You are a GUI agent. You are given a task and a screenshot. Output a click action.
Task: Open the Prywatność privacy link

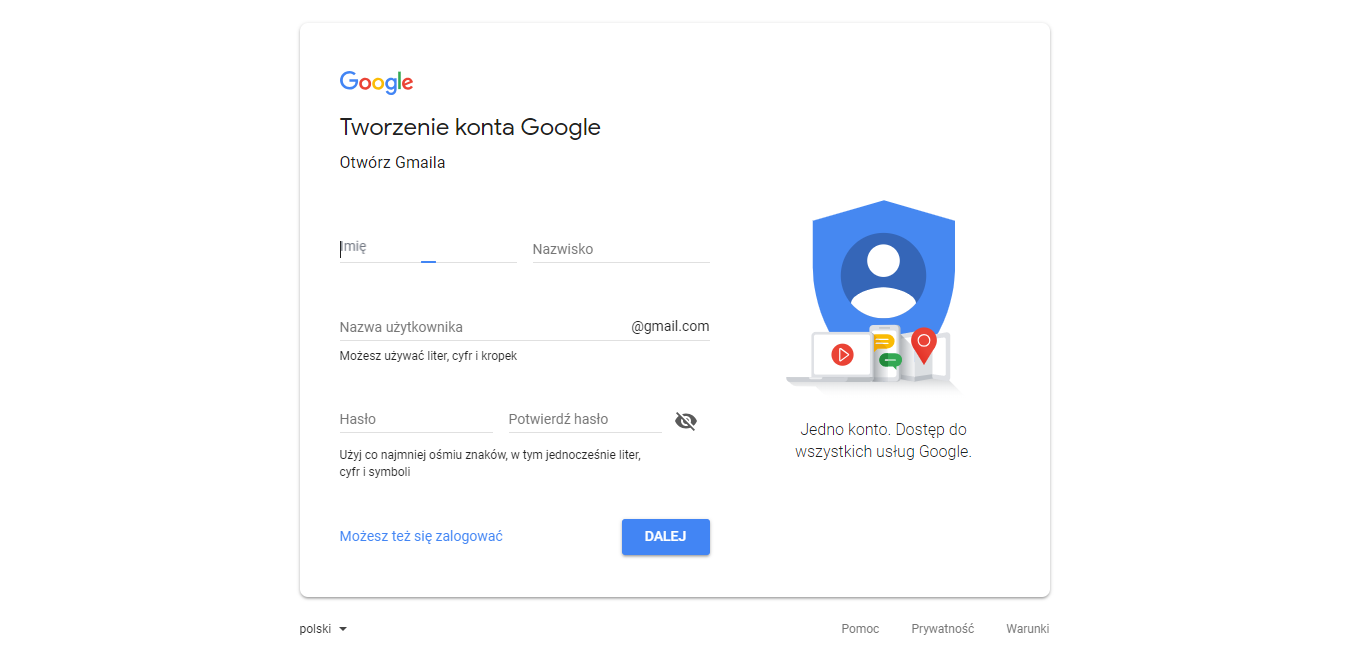point(942,629)
